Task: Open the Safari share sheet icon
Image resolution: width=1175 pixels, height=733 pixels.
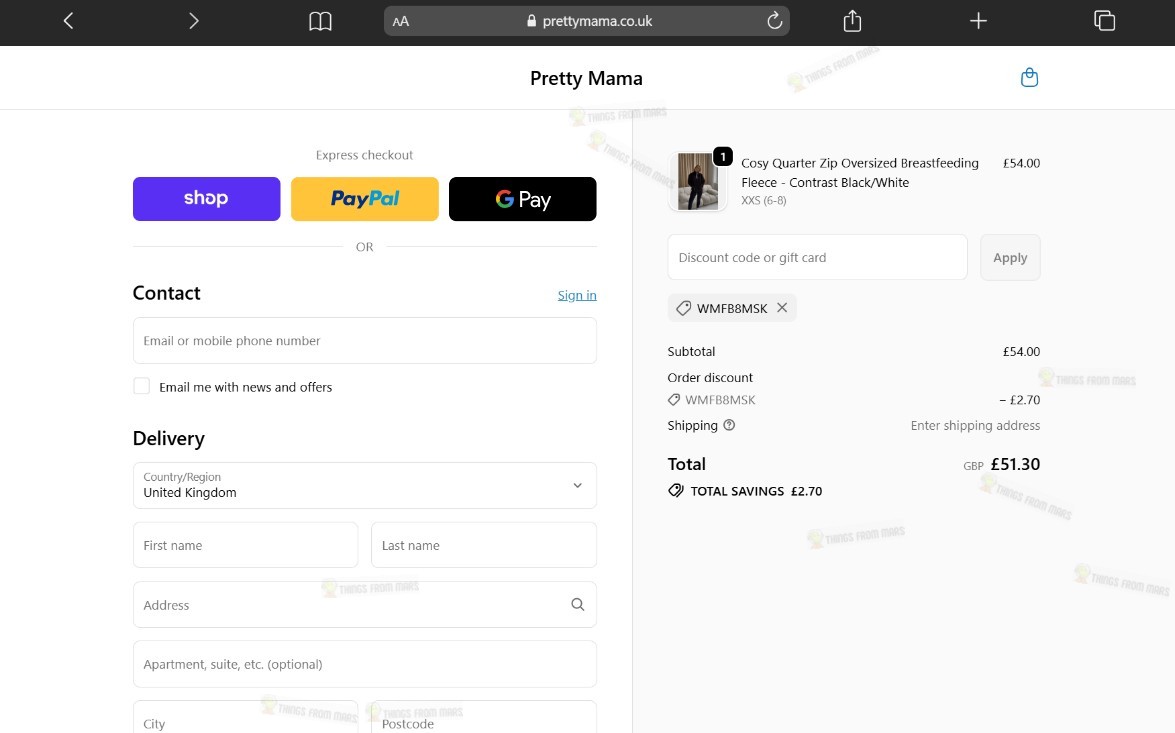Action: pos(852,21)
